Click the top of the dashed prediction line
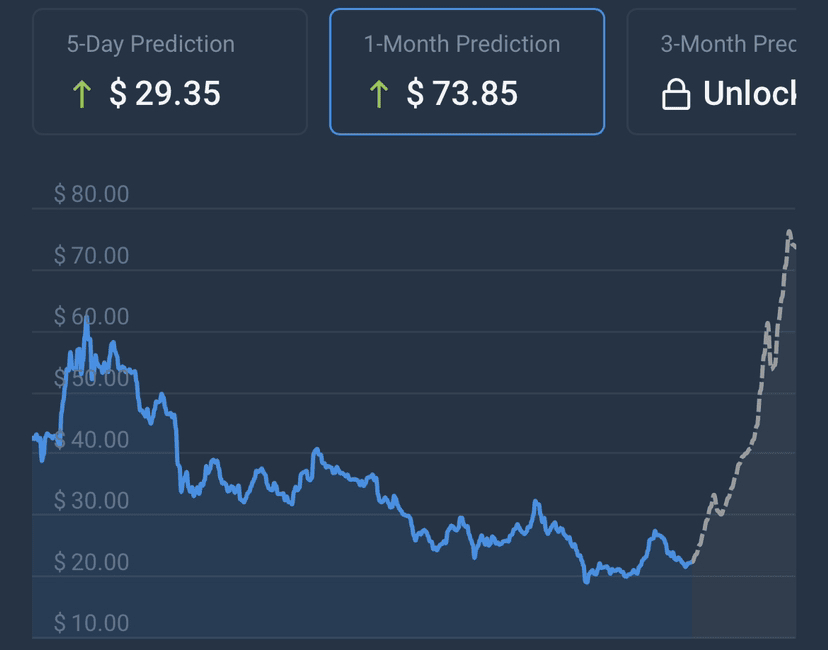The width and height of the screenshot is (828, 650). [x=789, y=233]
